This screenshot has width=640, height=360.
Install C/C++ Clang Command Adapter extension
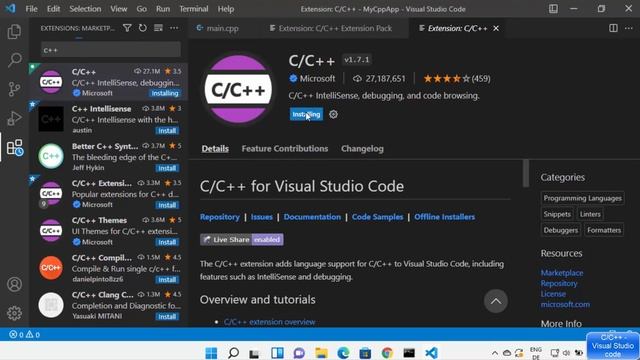pyautogui.click(x=167, y=316)
